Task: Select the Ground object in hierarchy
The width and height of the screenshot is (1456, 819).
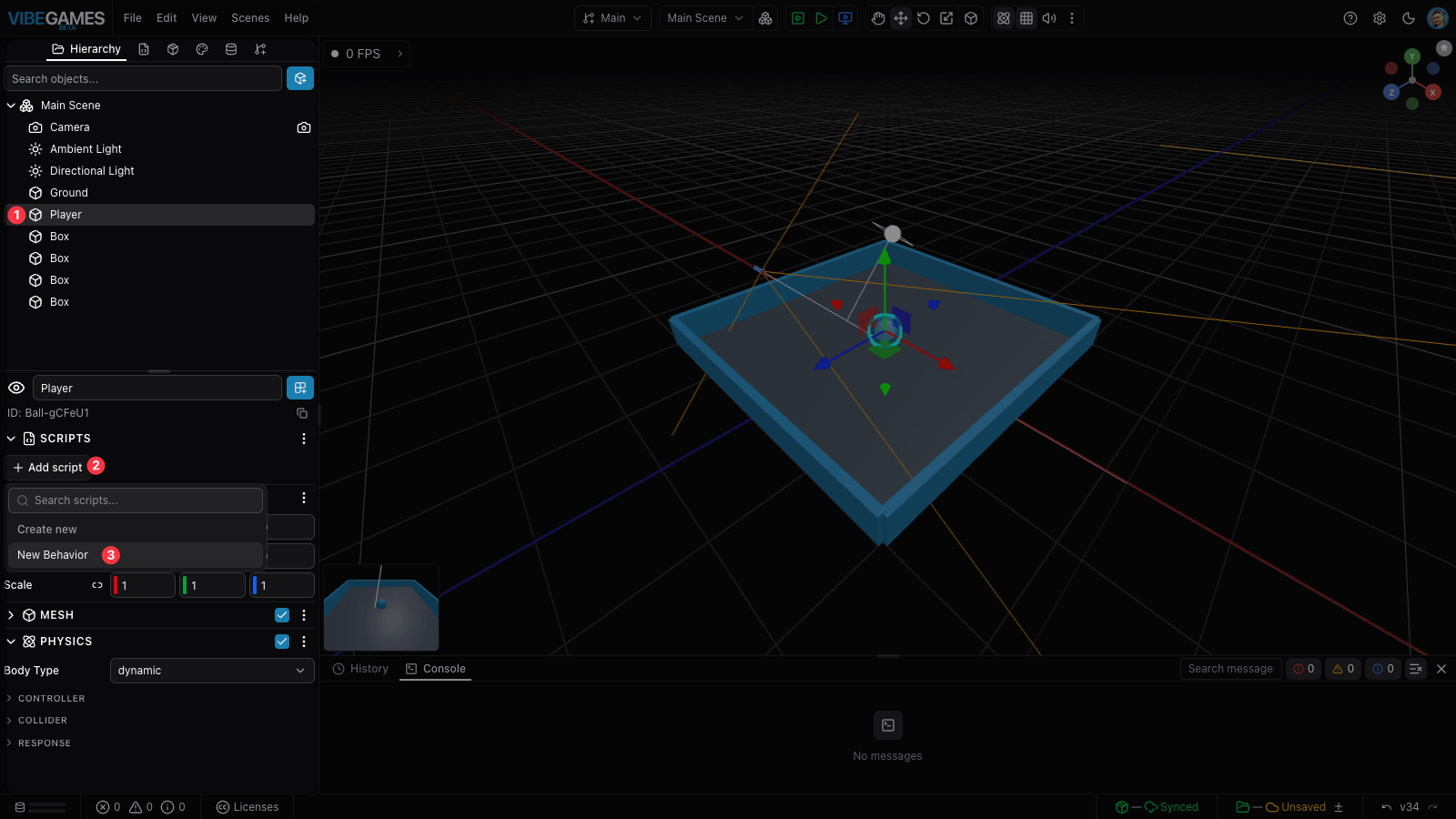Action: tap(160, 193)
